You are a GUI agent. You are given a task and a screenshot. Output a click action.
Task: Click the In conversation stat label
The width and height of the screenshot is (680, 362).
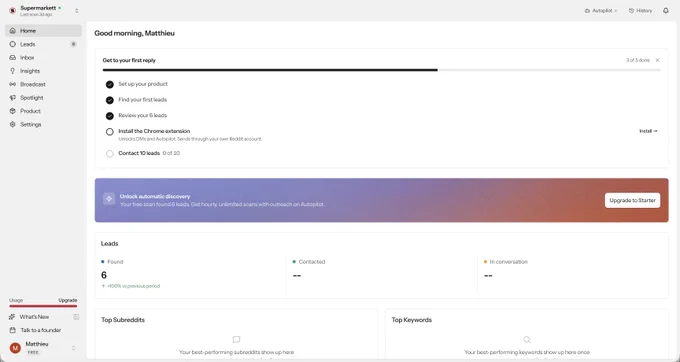point(509,262)
